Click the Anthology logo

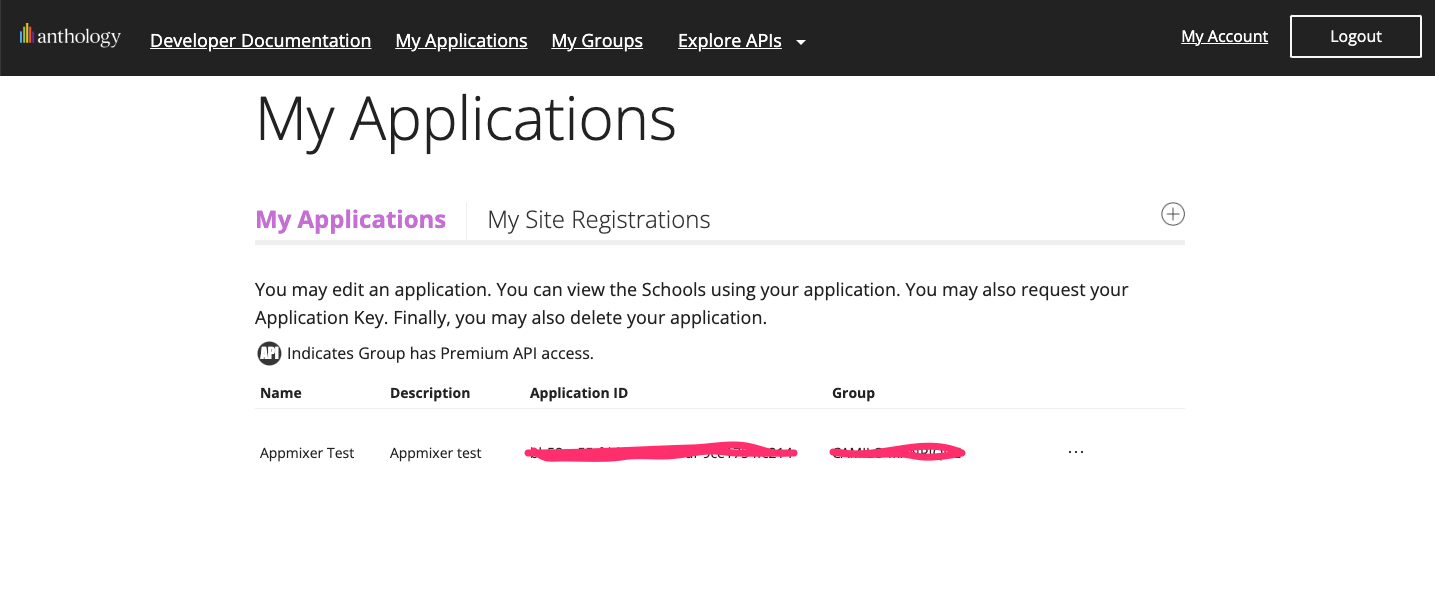70,37
